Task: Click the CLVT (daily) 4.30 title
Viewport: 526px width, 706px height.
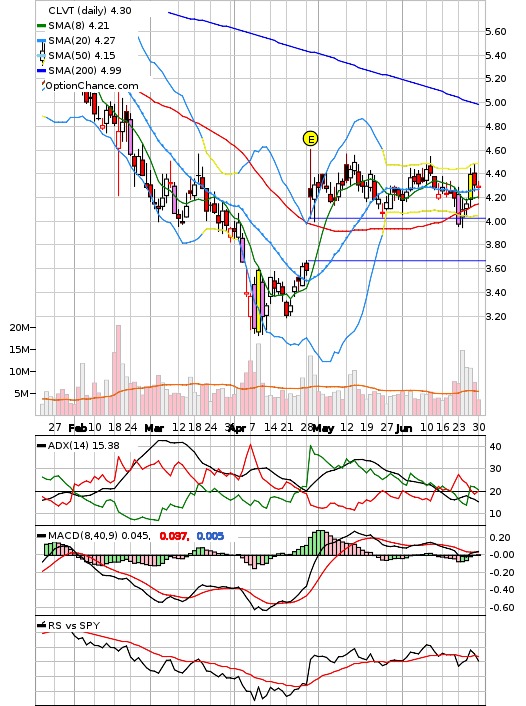Action: (90, 10)
